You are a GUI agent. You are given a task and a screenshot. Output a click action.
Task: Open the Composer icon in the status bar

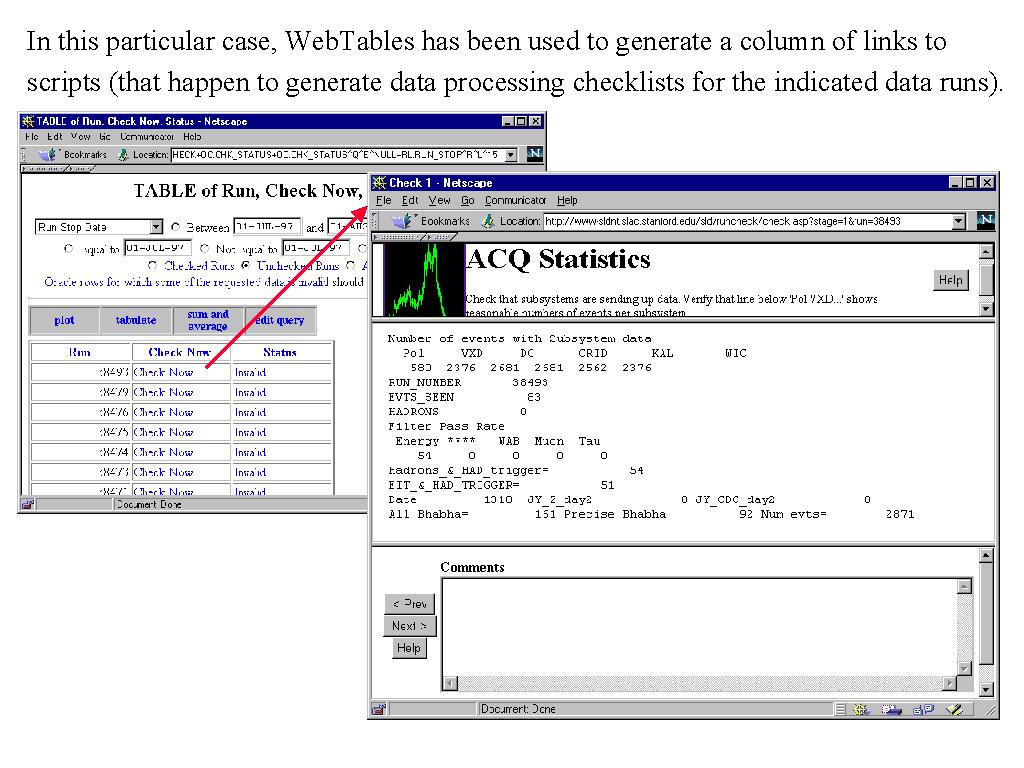tap(955, 709)
